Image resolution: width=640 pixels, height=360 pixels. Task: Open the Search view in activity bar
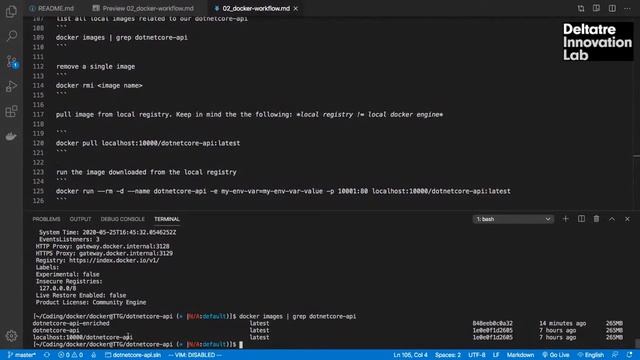click(x=11, y=36)
